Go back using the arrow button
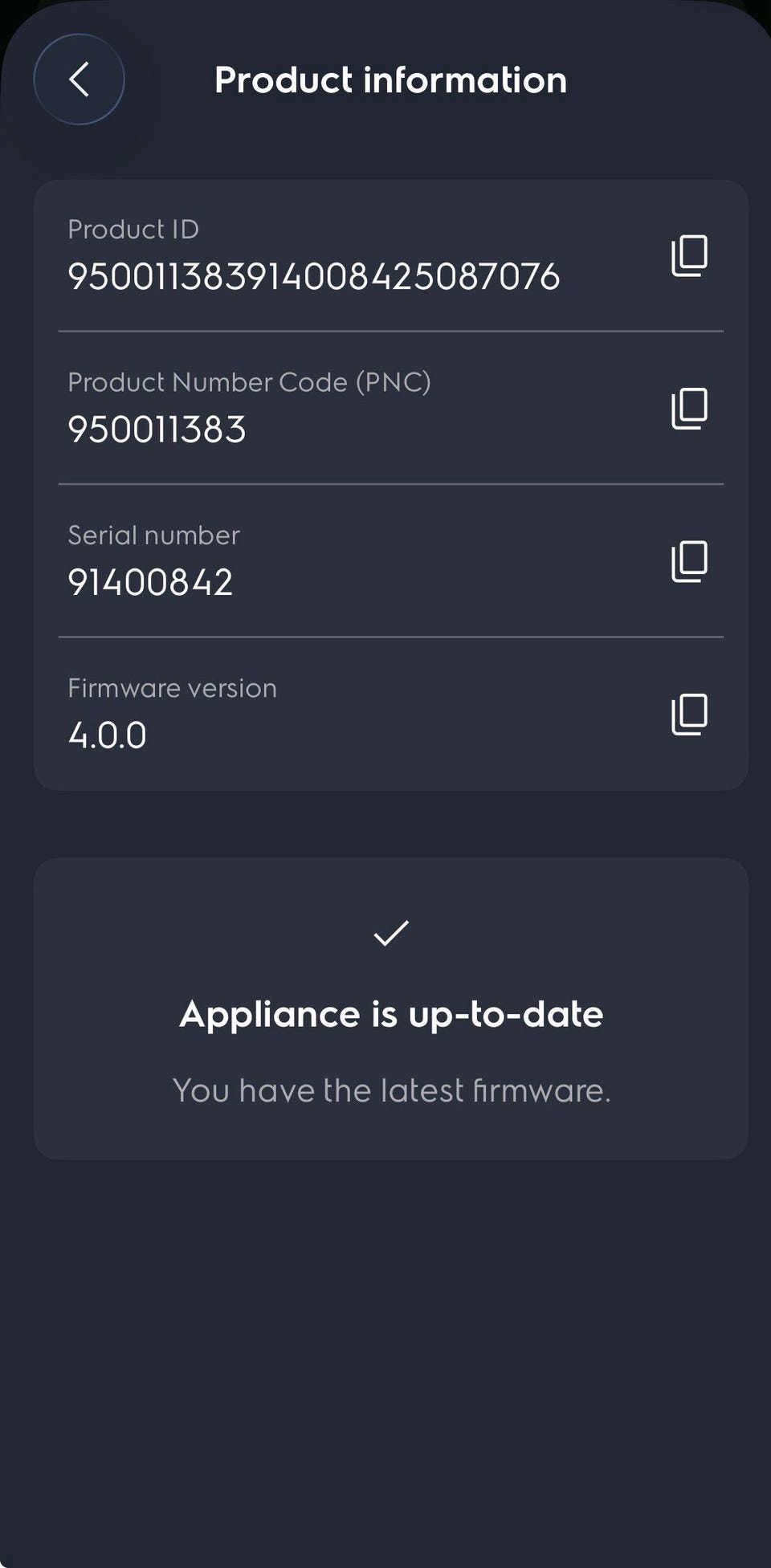This screenshot has width=771, height=1568. (x=79, y=79)
